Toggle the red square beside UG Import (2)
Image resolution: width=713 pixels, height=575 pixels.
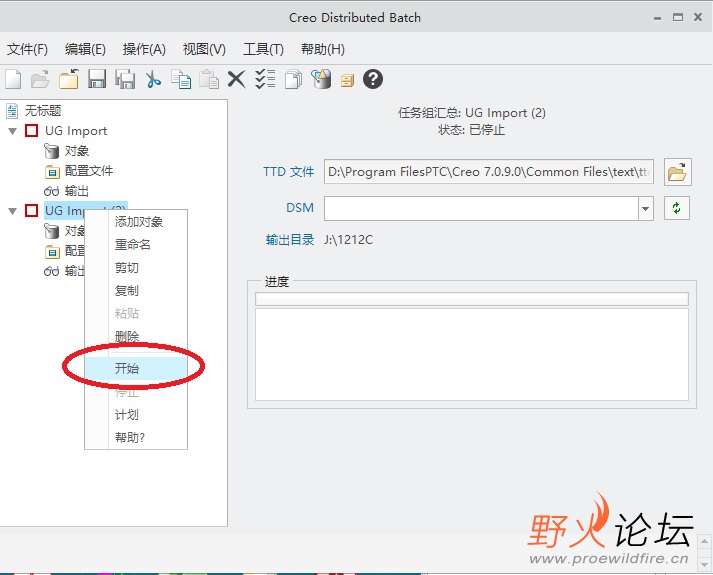31,210
